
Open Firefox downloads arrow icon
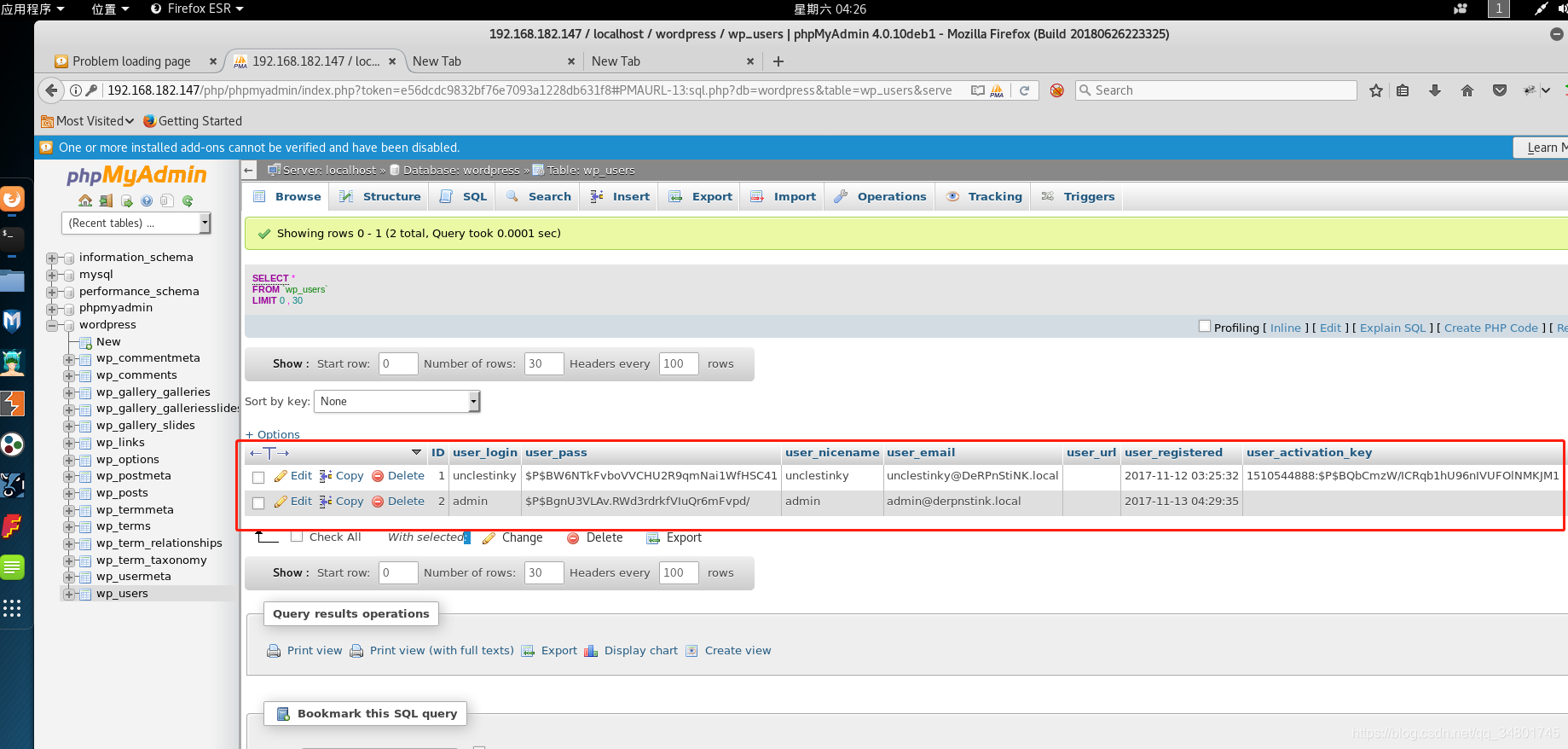[x=1435, y=90]
